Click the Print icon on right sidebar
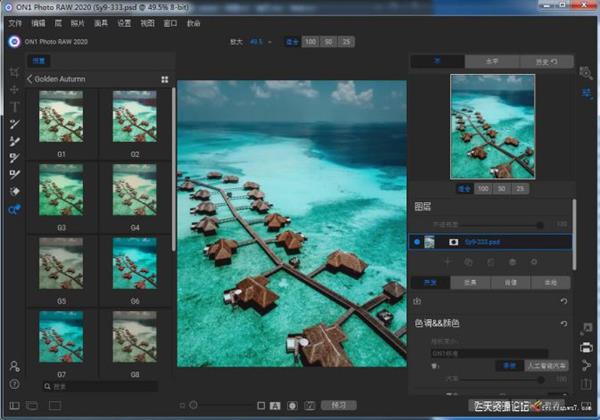This screenshot has height=420, width=600. point(586,347)
